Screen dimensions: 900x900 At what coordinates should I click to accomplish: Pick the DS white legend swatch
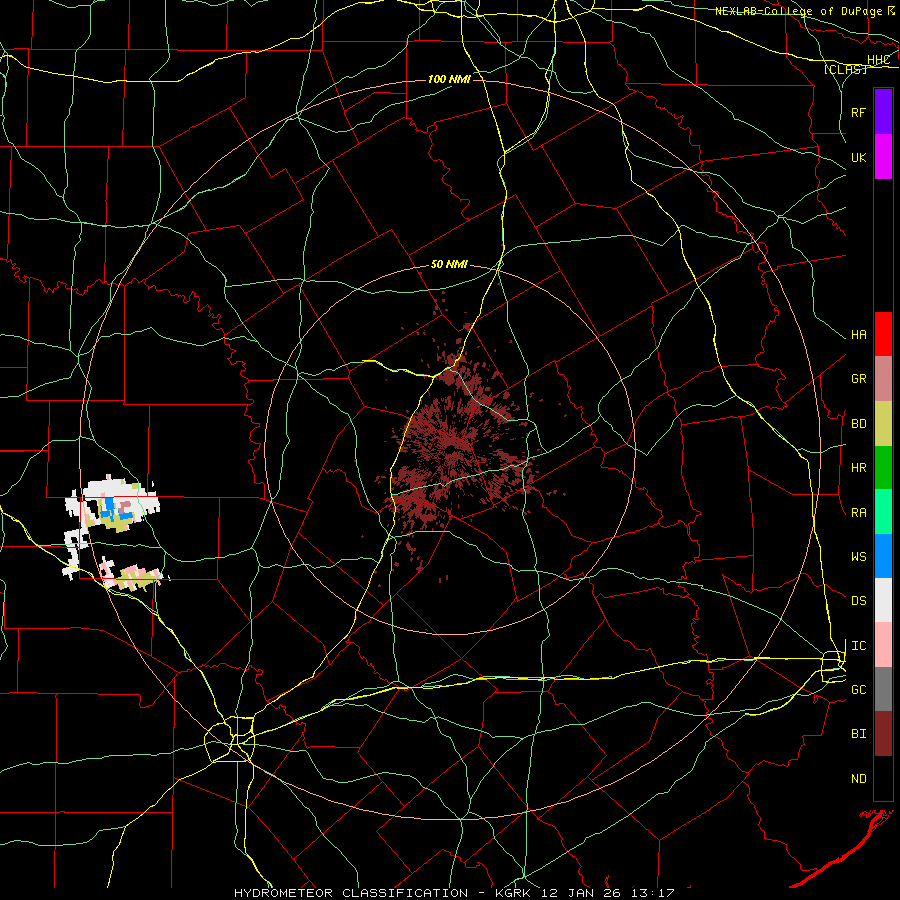click(x=883, y=600)
